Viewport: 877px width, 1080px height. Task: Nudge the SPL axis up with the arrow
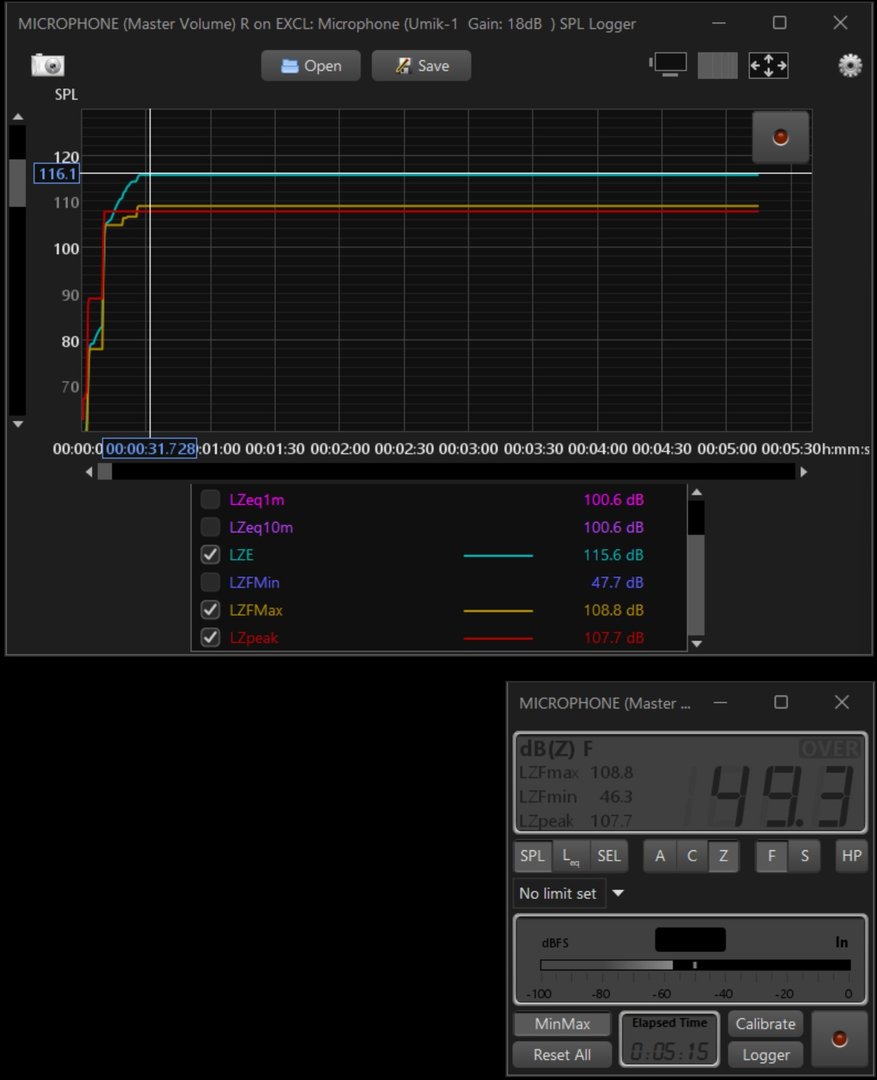[18, 117]
